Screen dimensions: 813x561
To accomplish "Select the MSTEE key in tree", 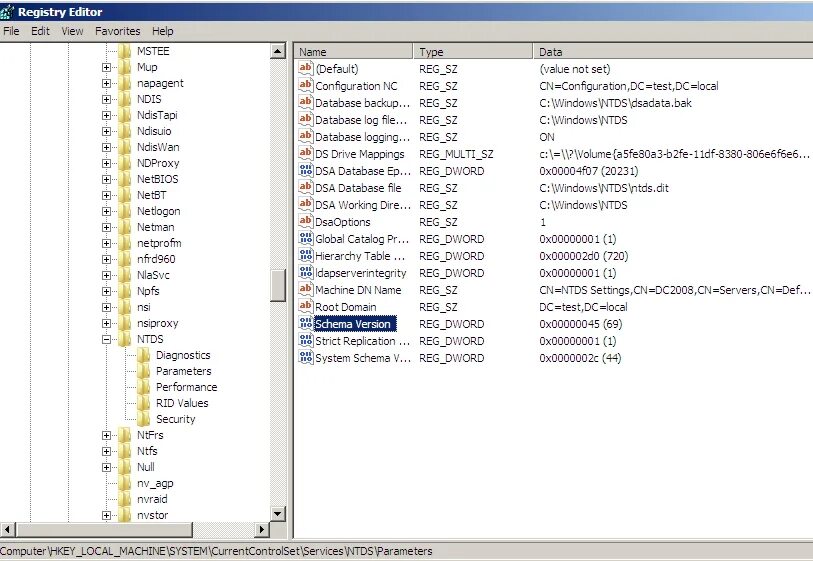I will [x=153, y=51].
